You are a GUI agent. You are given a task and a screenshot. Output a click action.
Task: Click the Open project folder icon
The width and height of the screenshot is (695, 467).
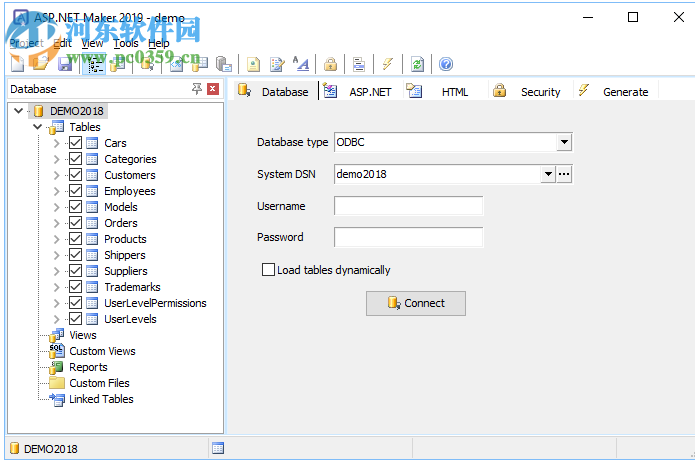pos(41,64)
